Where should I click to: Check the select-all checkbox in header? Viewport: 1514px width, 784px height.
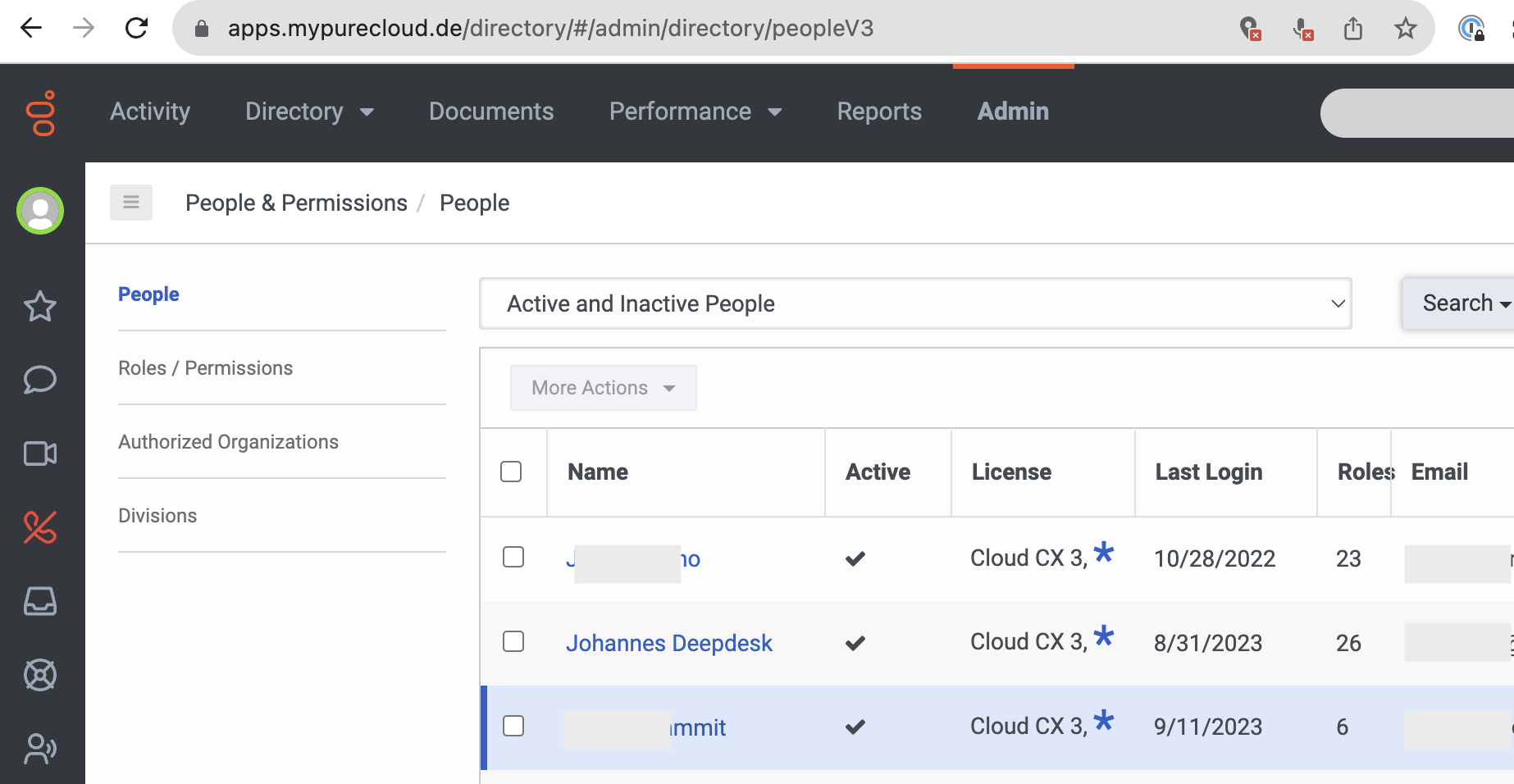[511, 472]
